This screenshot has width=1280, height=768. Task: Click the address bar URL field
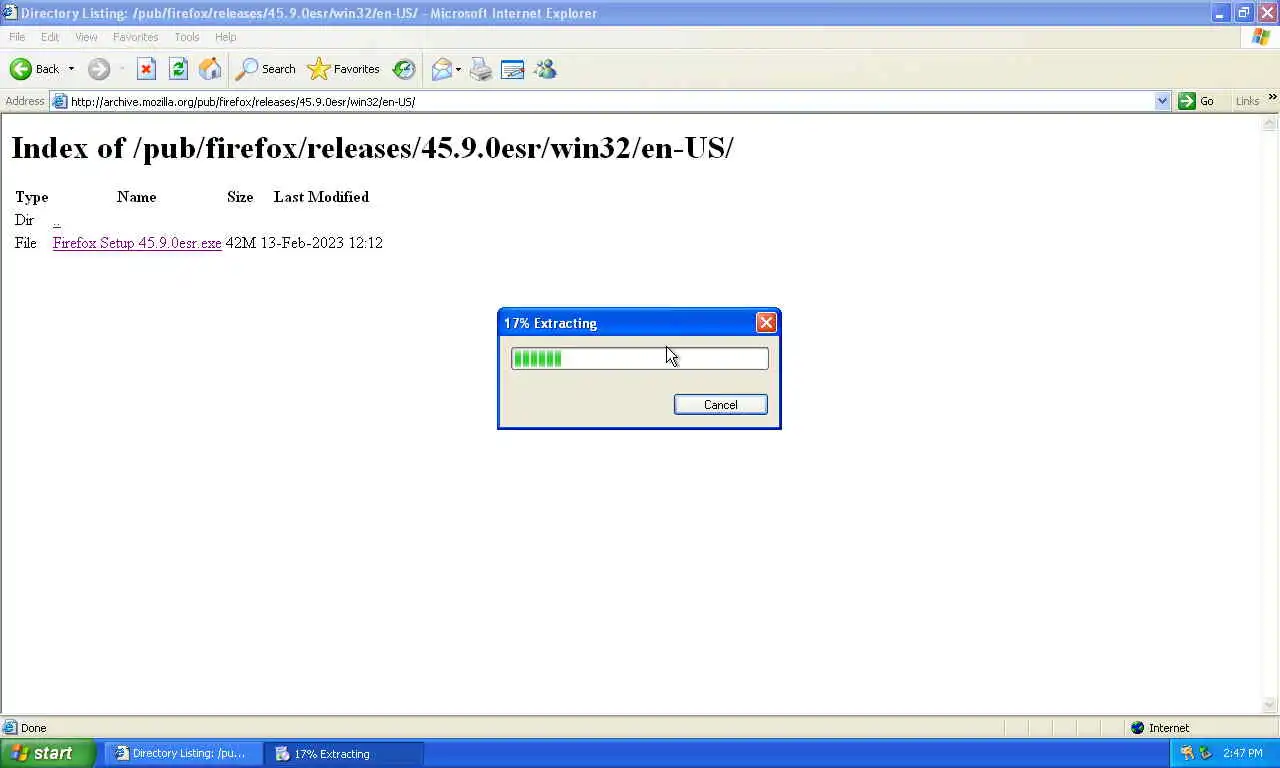[x=610, y=101]
